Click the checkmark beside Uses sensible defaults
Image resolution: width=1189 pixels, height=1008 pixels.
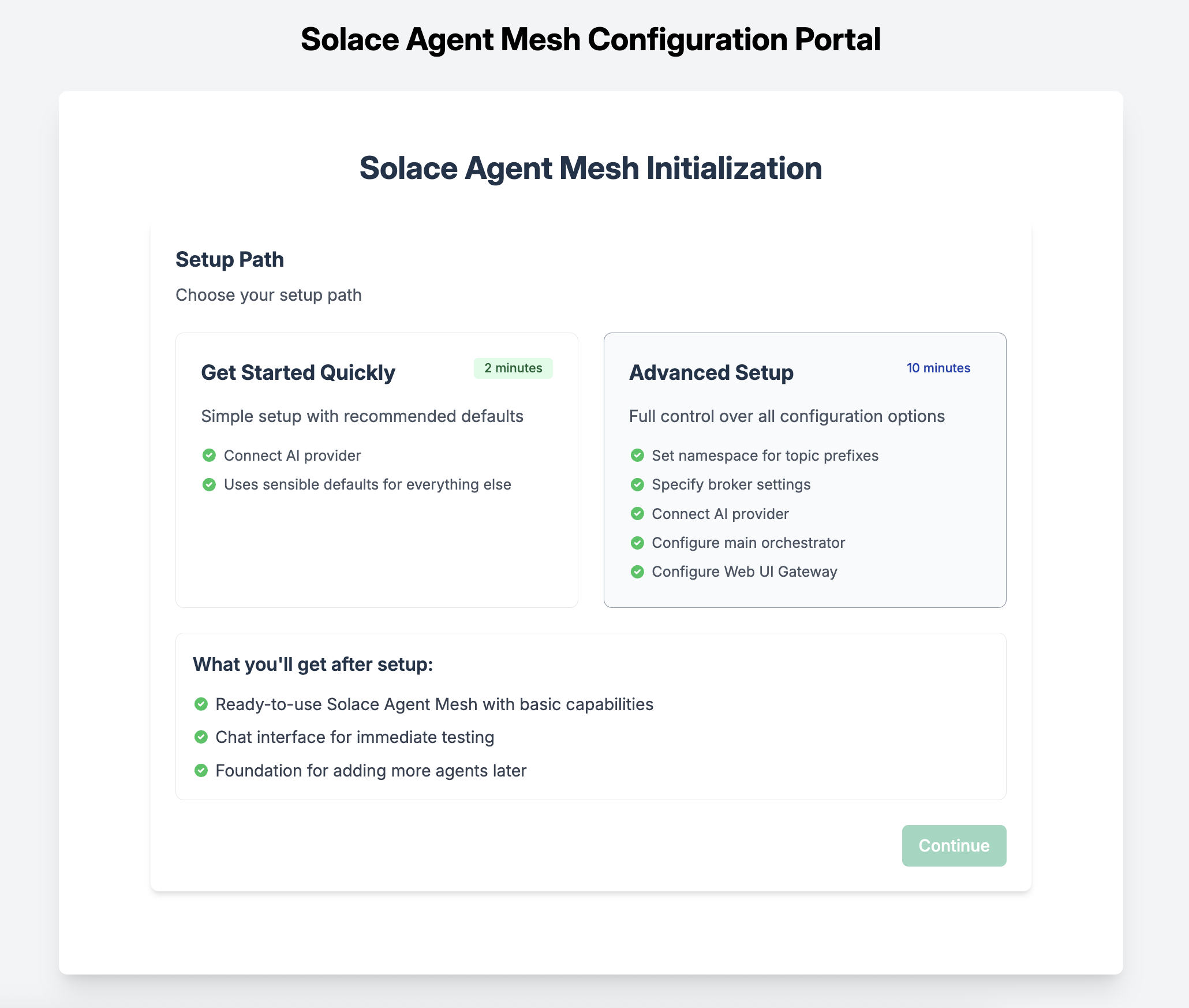pos(209,484)
